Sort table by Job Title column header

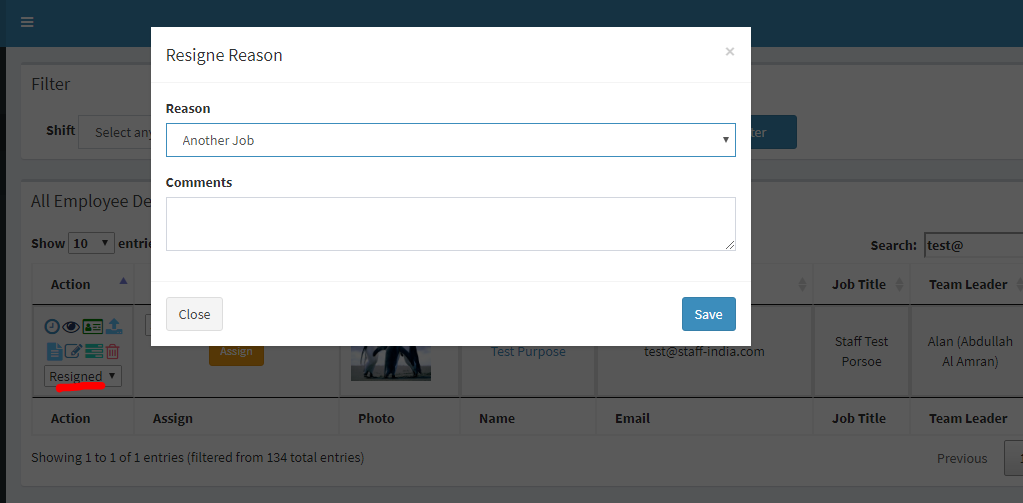point(859,284)
